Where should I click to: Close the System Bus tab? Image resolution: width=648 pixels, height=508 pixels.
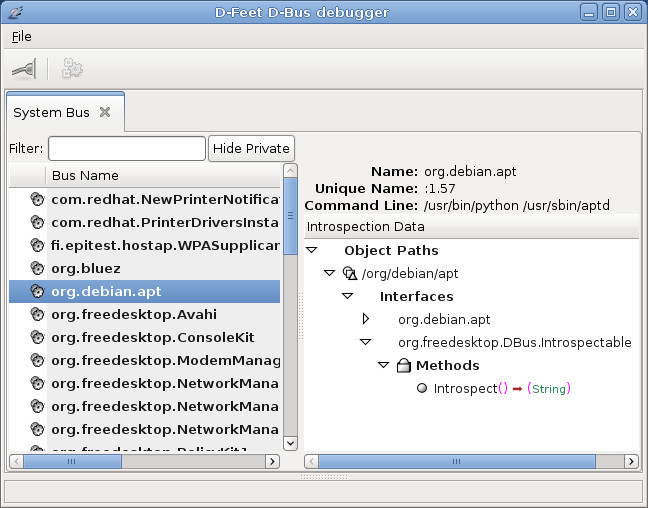105,112
